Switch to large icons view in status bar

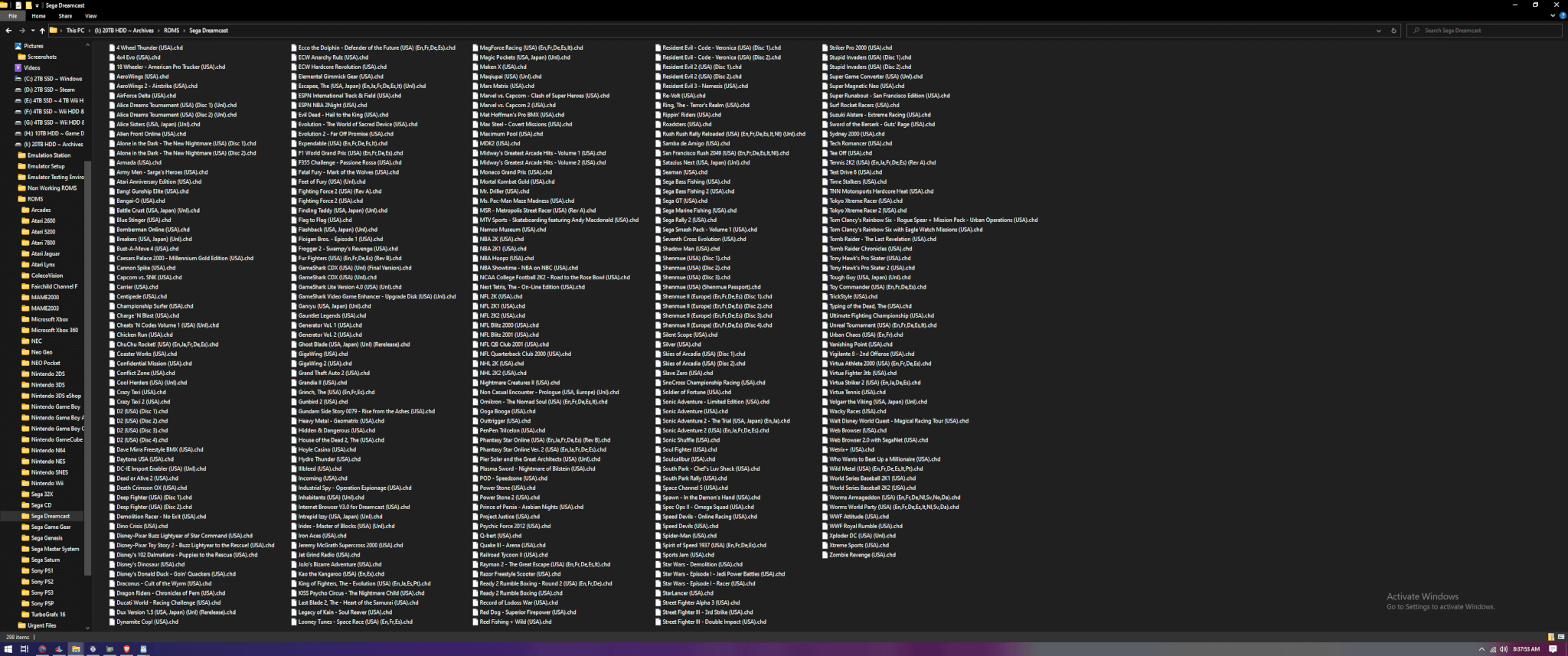pyautogui.click(x=1560, y=637)
